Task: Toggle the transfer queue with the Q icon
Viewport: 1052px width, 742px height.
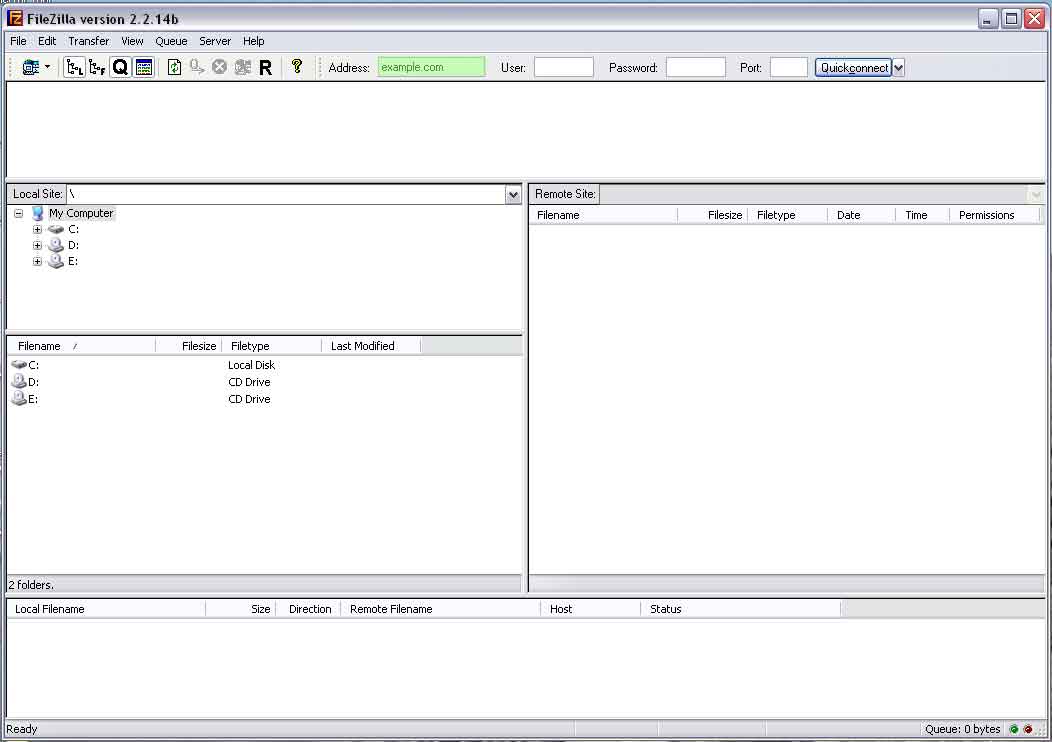Action: [x=120, y=67]
